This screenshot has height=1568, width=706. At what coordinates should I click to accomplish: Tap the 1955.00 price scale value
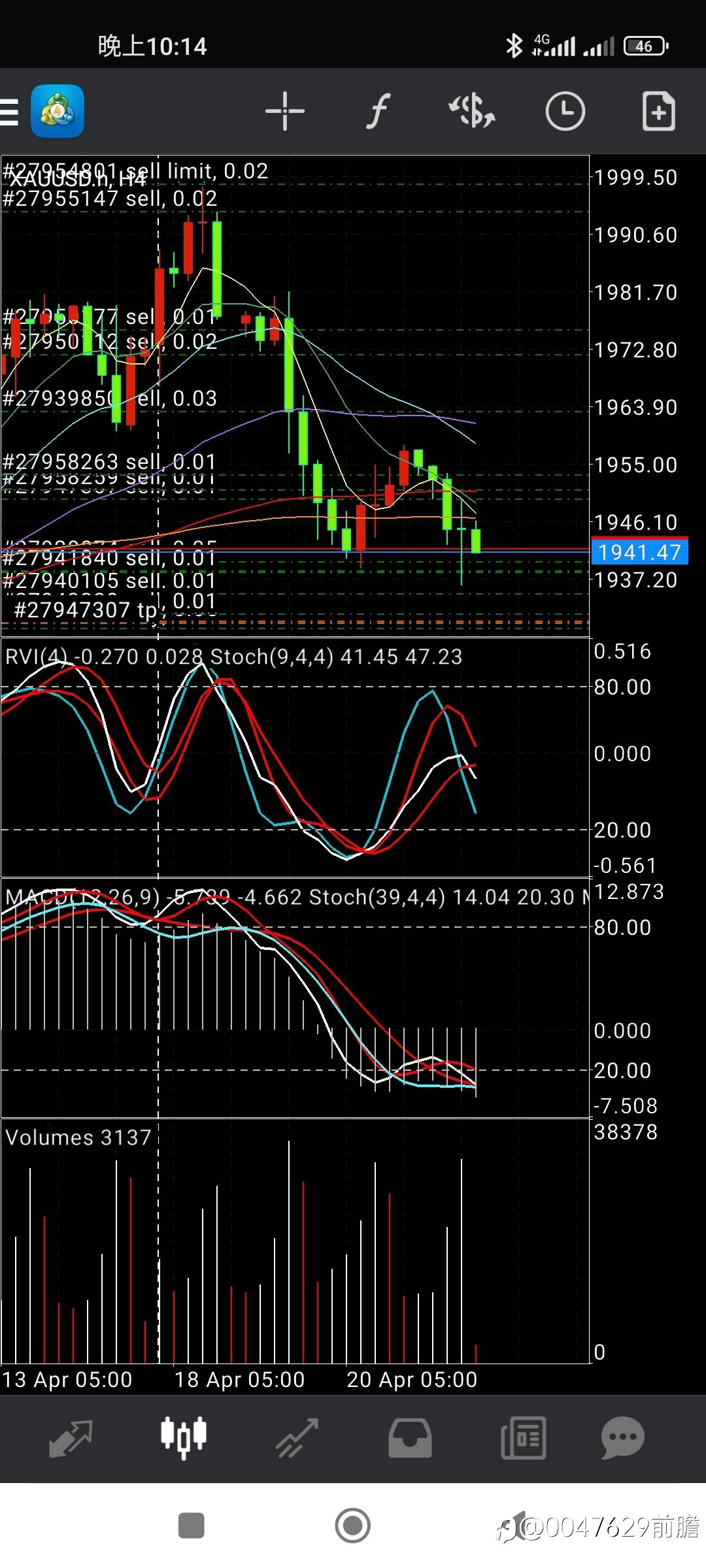(635, 465)
